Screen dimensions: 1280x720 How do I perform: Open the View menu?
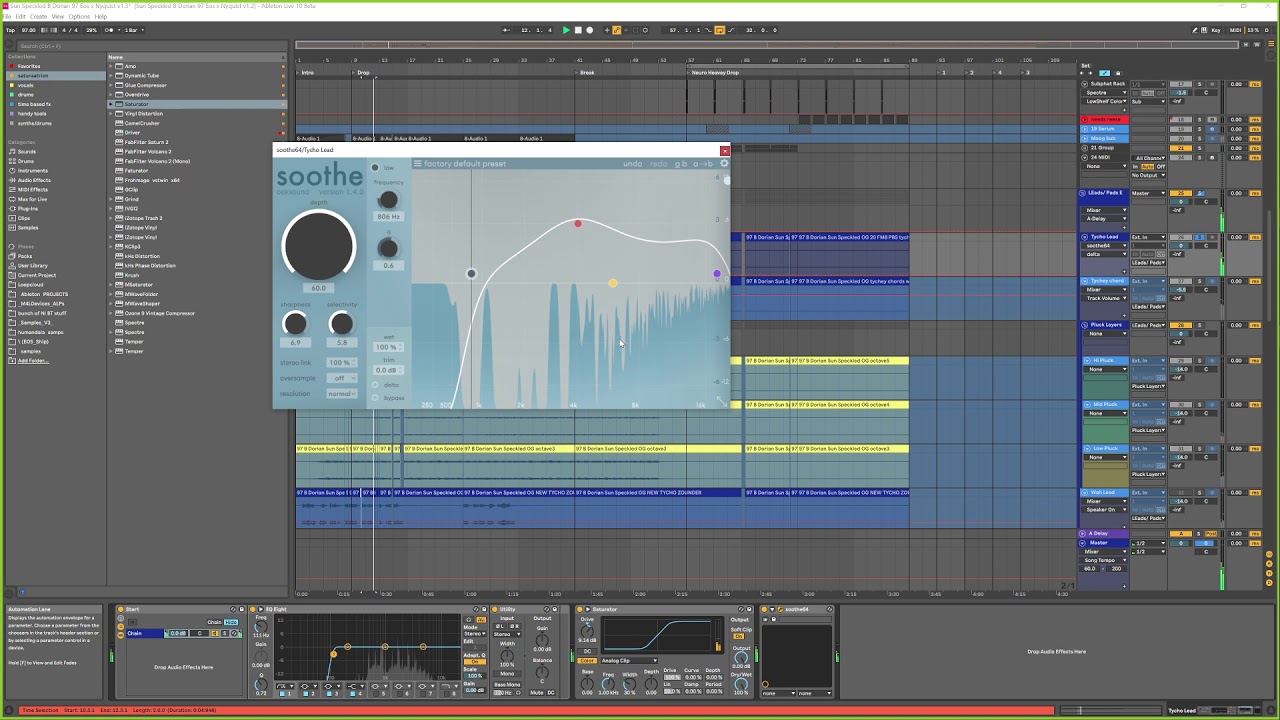tap(58, 16)
